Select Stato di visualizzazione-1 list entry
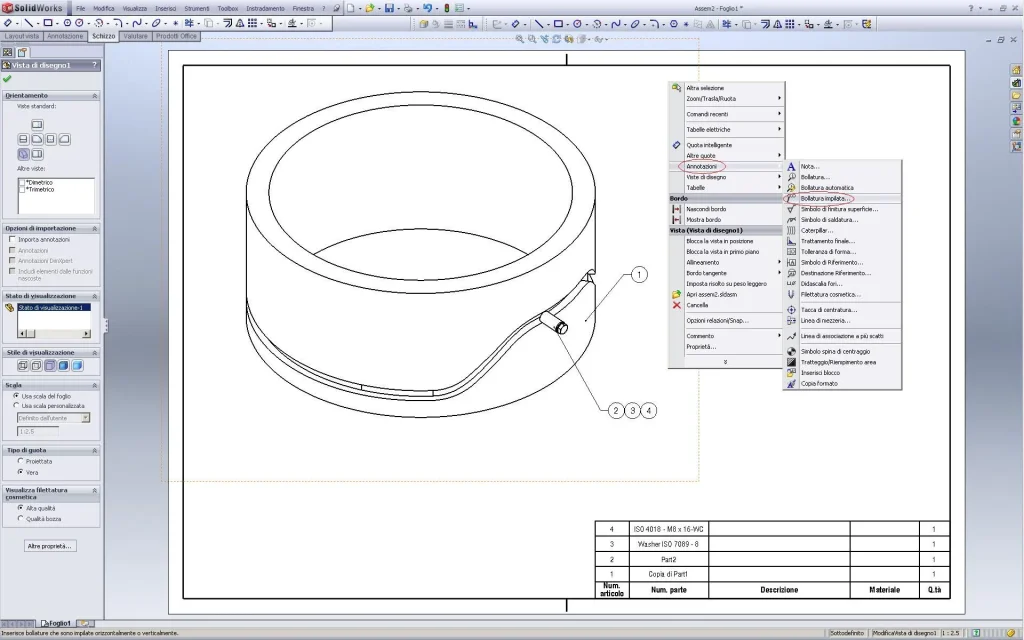Screen dimensions: 1024x640 tap(54, 308)
